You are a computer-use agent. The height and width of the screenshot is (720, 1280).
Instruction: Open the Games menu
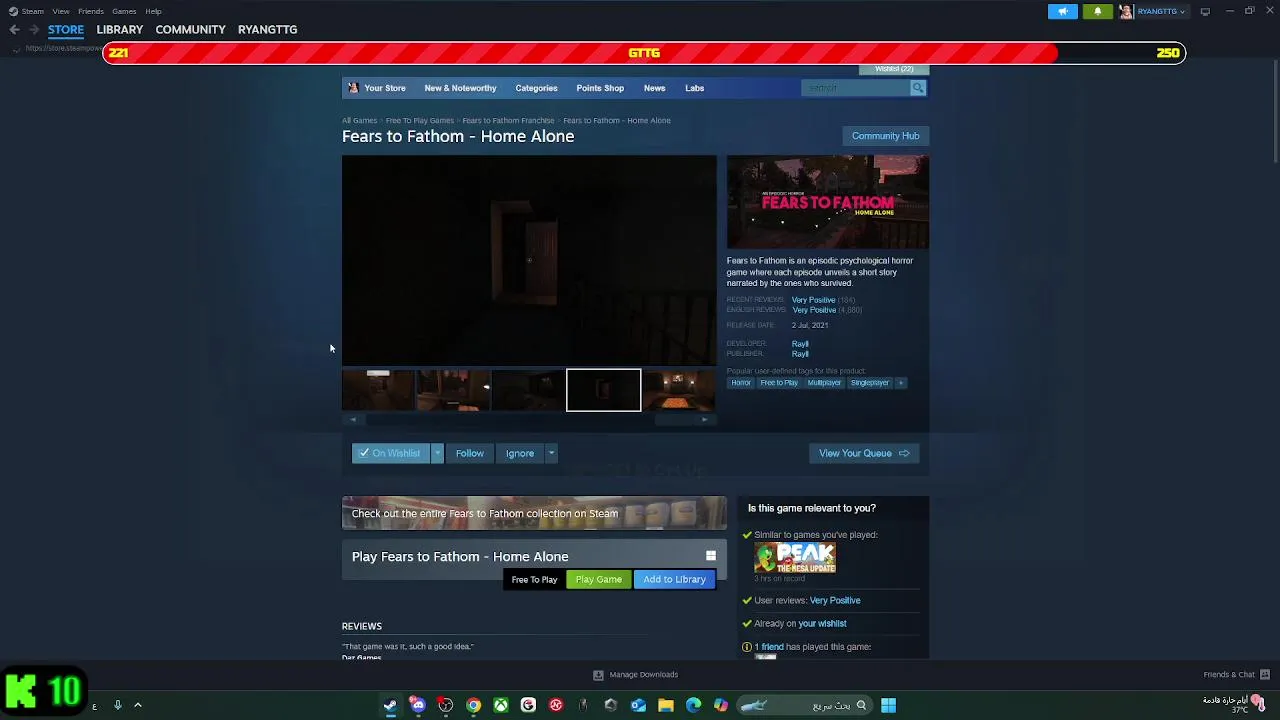pos(124,11)
